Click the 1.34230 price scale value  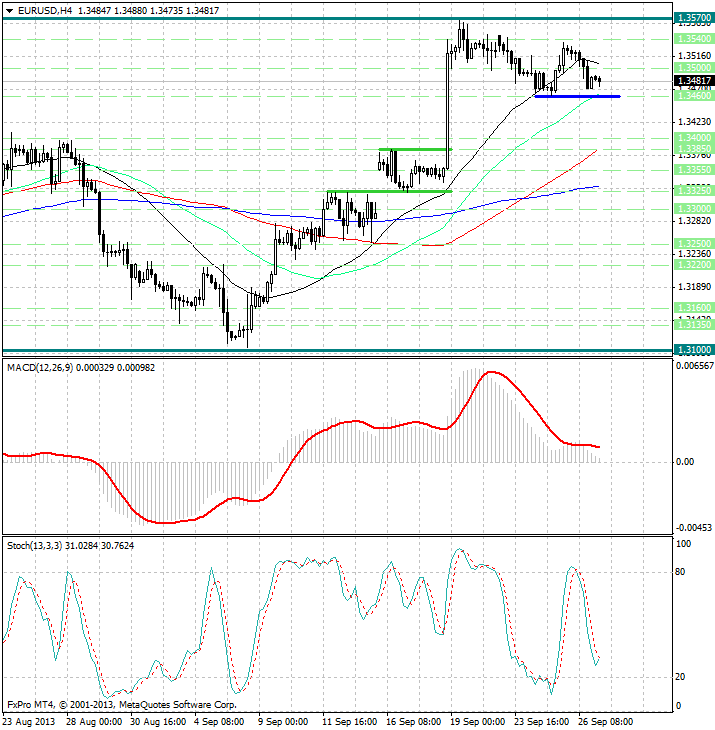click(x=694, y=122)
